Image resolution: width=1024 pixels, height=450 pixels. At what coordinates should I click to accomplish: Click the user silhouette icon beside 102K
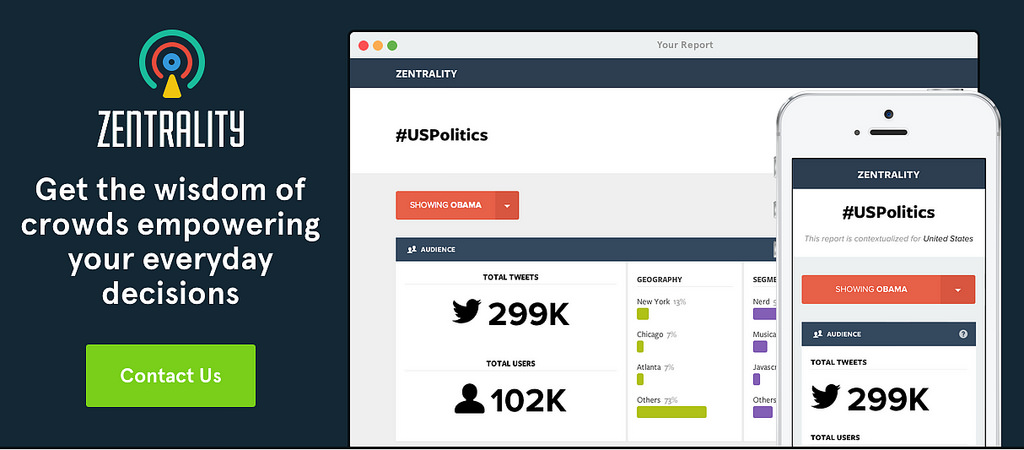[x=470, y=398]
